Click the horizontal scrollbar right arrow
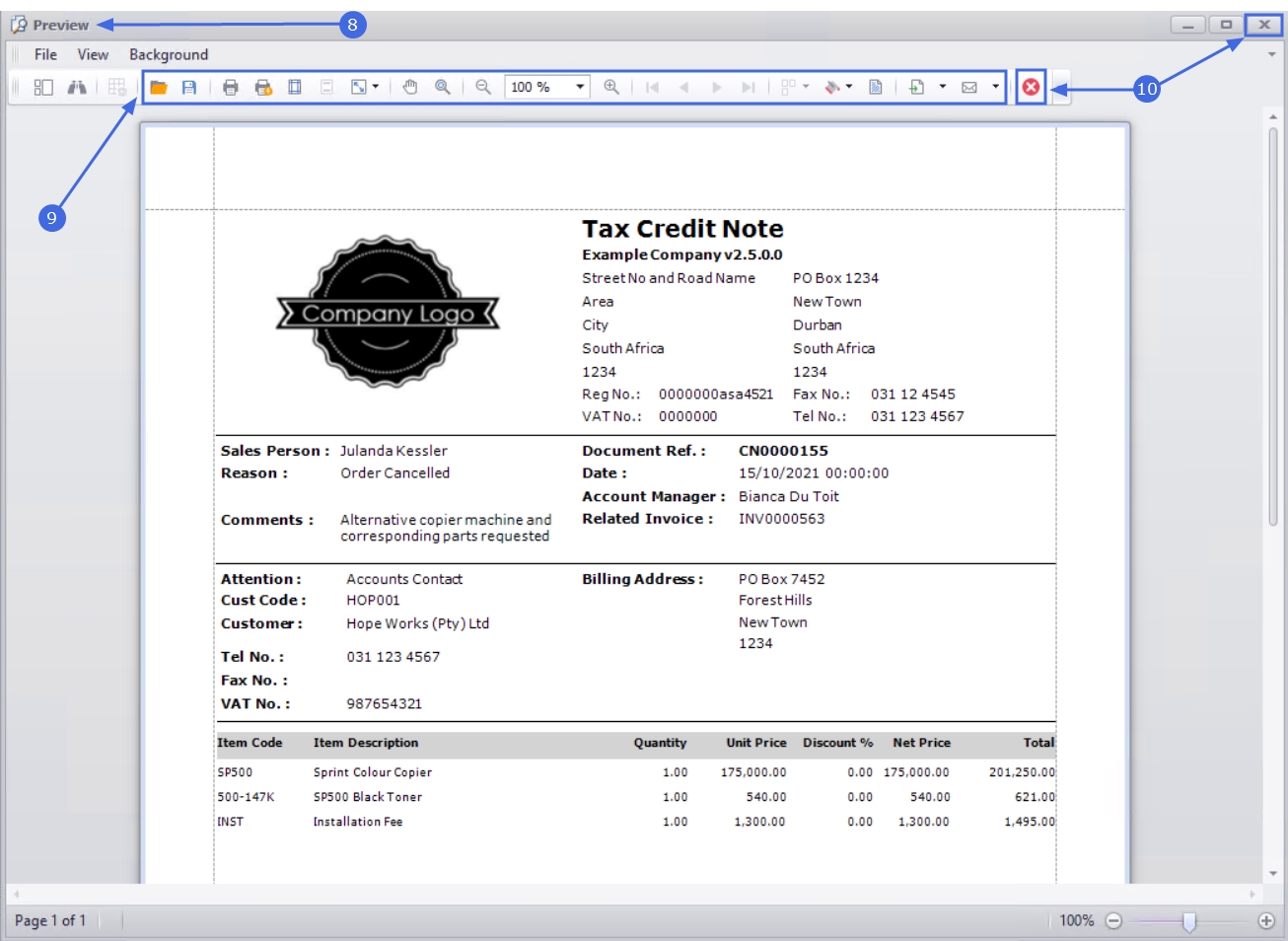This screenshot has height=941, width=1288. tap(1252, 895)
